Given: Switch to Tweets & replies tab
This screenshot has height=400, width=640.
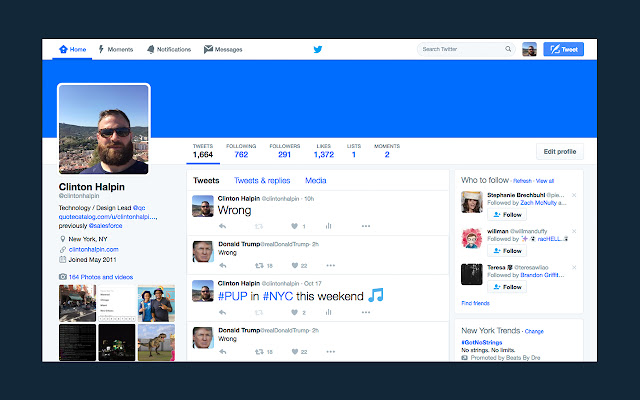Looking at the screenshot, I should [x=262, y=181].
